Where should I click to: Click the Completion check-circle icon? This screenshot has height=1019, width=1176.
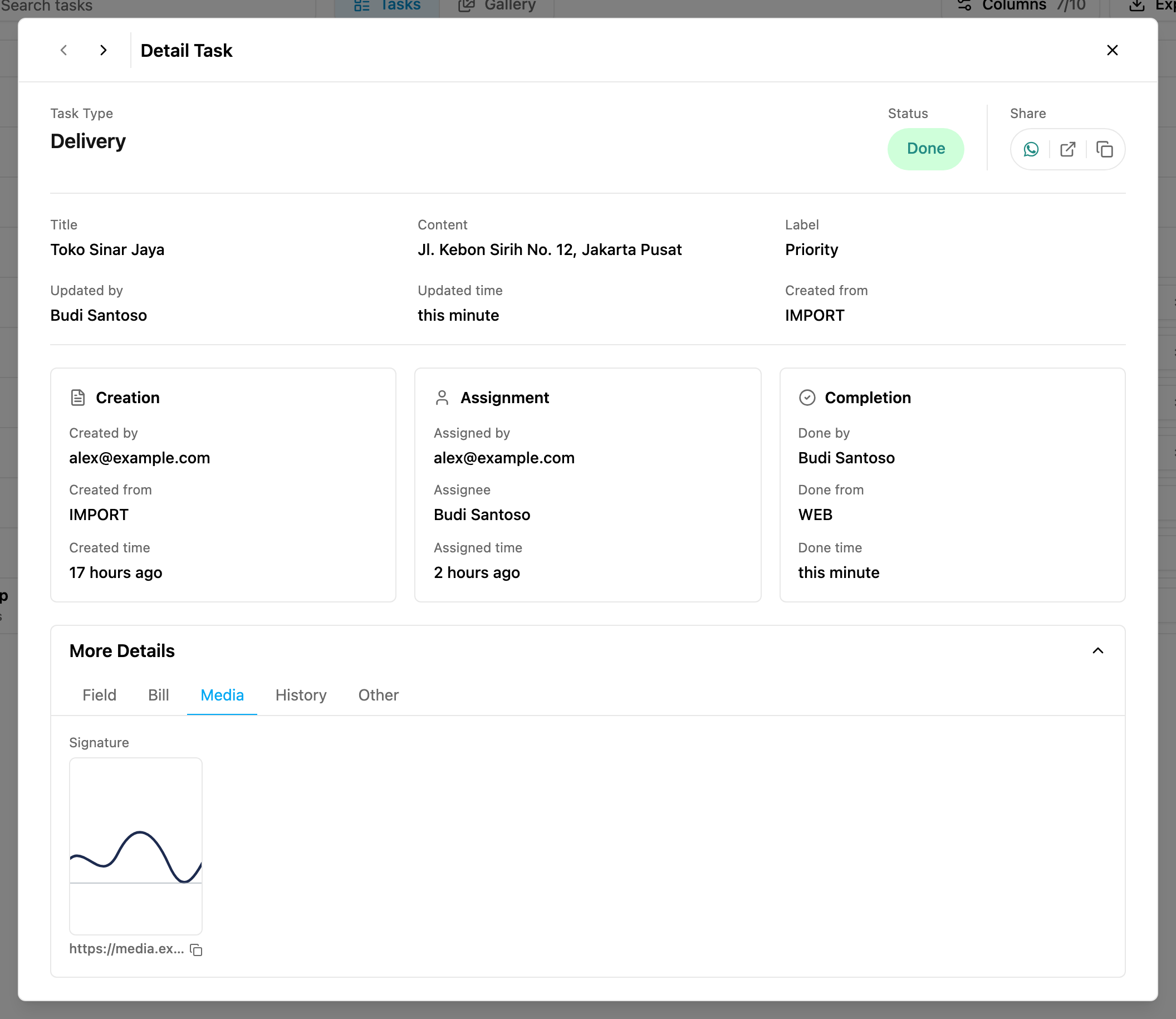pyautogui.click(x=807, y=398)
